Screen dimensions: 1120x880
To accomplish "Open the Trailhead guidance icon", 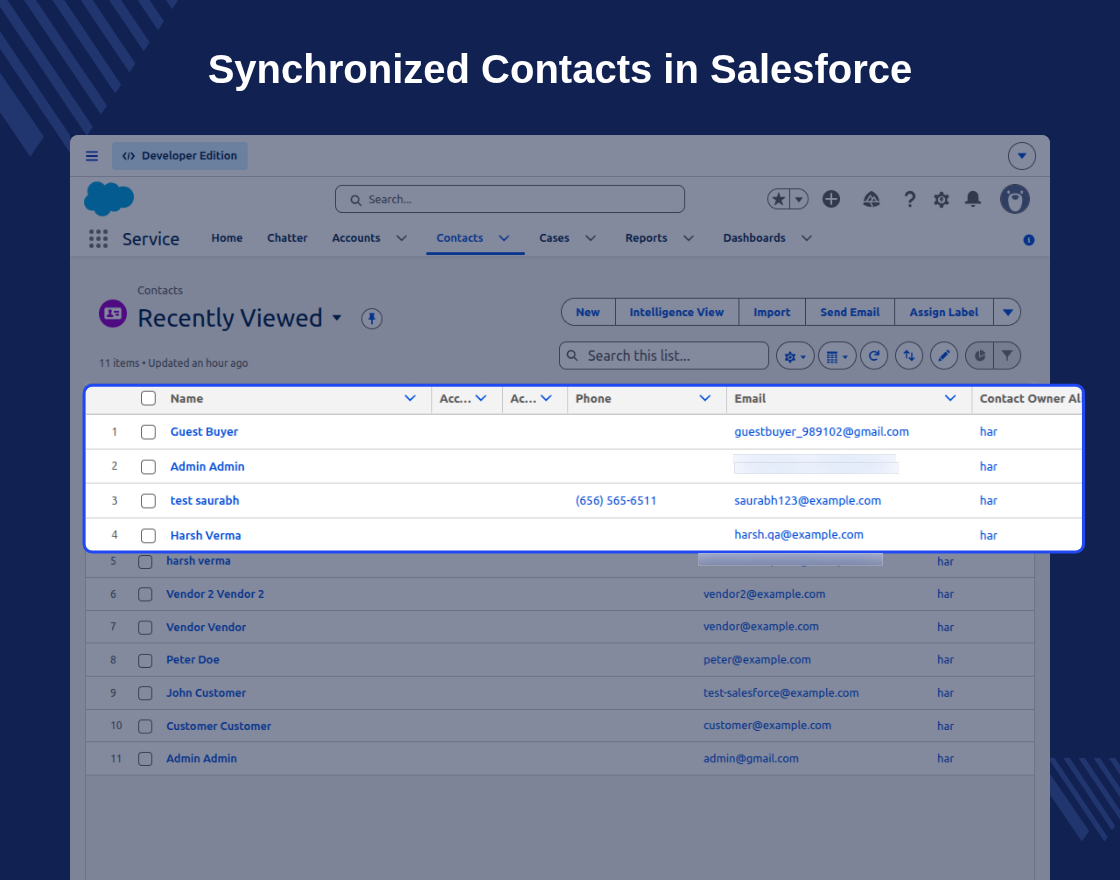I will point(871,199).
